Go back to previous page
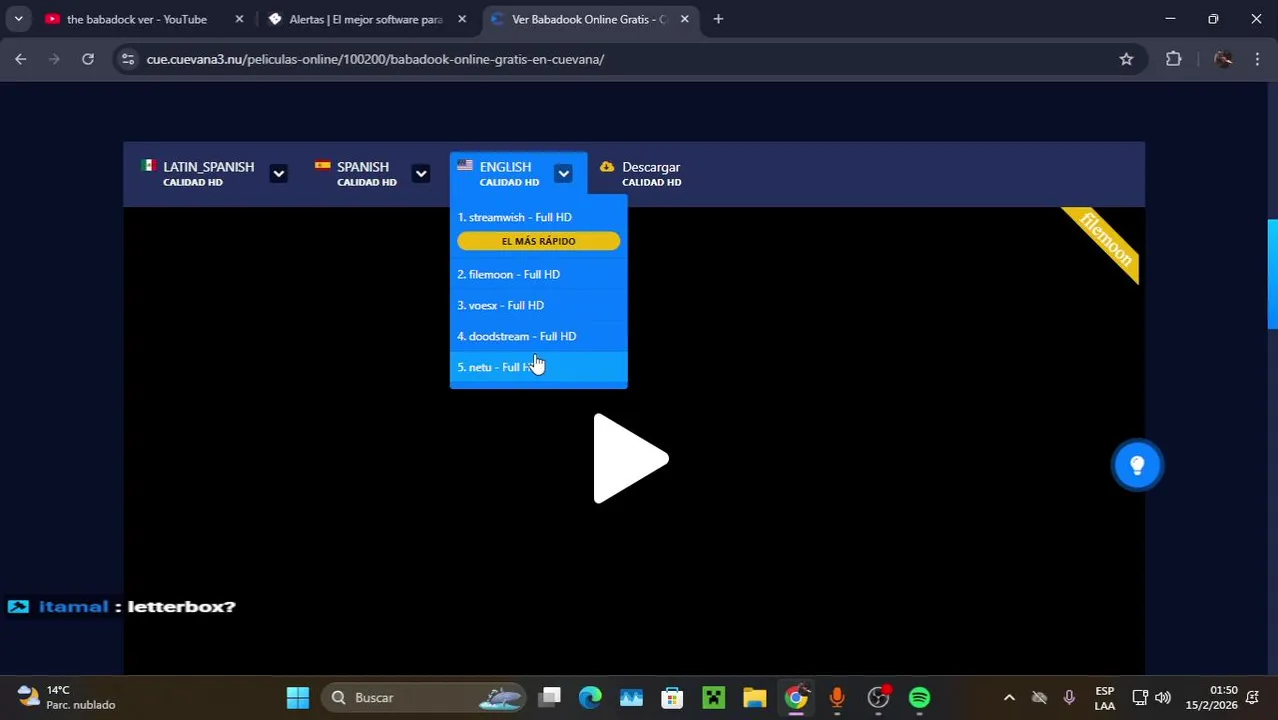Image resolution: width=1278 pixels, height=720 pixels. coord(21,59)
